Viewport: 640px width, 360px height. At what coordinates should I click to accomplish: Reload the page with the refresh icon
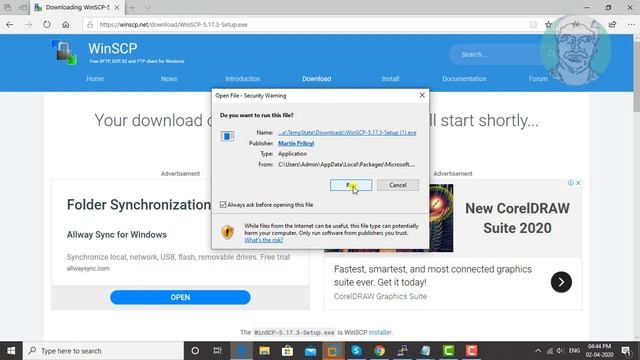point(47,24)
